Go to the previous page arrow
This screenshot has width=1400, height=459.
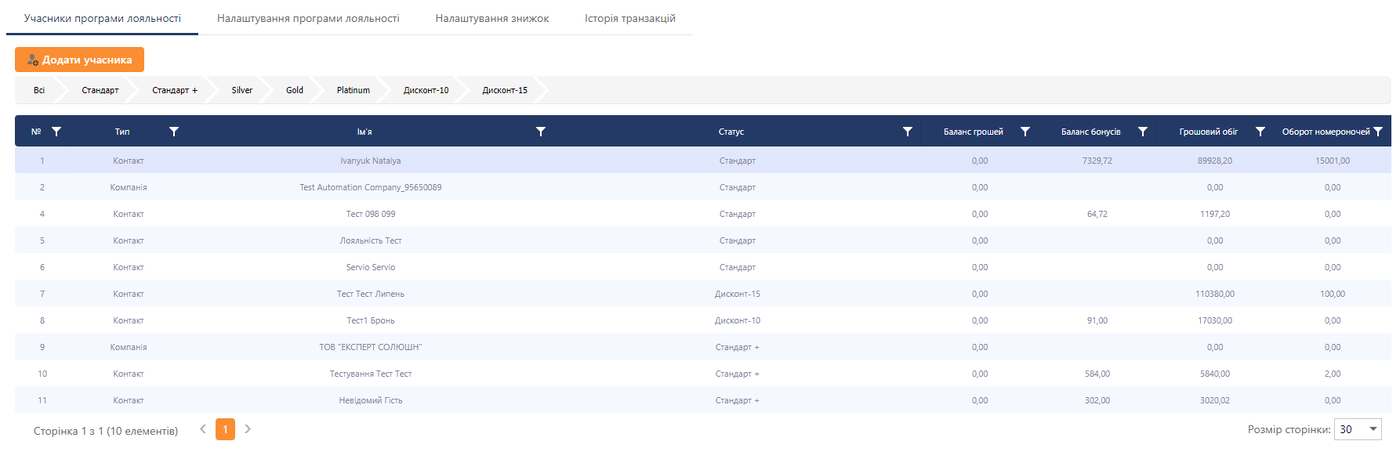click(x=203, y=429)
